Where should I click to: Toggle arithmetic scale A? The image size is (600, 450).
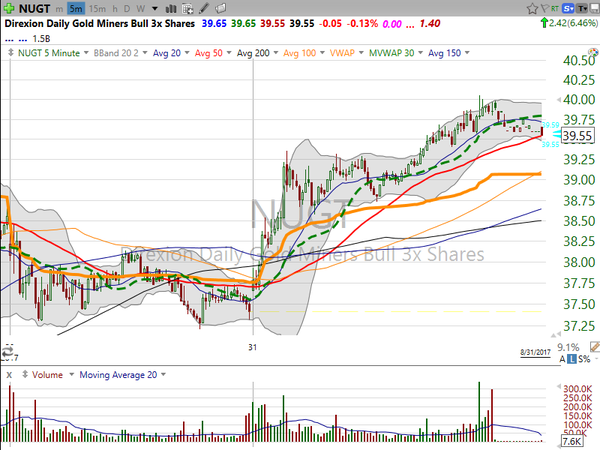point(562,359)
